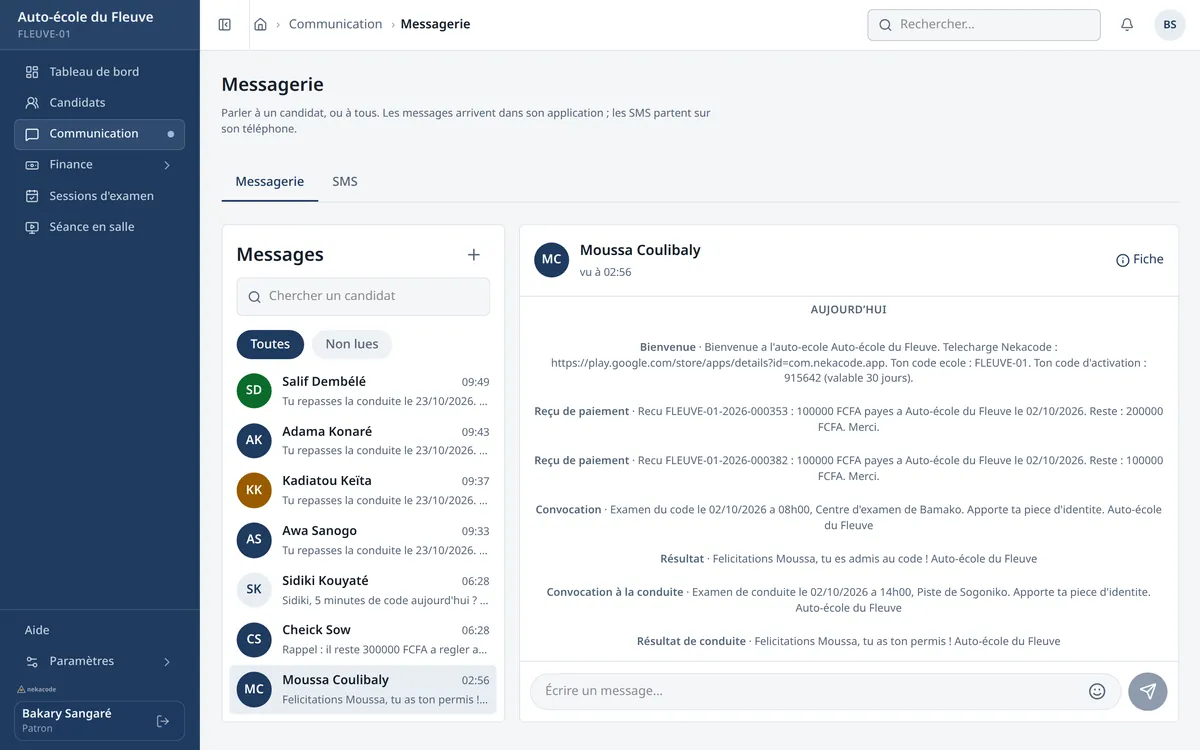The width and height of the screenshot is (1200, 750).
Task: Send the message with paper plane button
Action: coord(1148,691)
